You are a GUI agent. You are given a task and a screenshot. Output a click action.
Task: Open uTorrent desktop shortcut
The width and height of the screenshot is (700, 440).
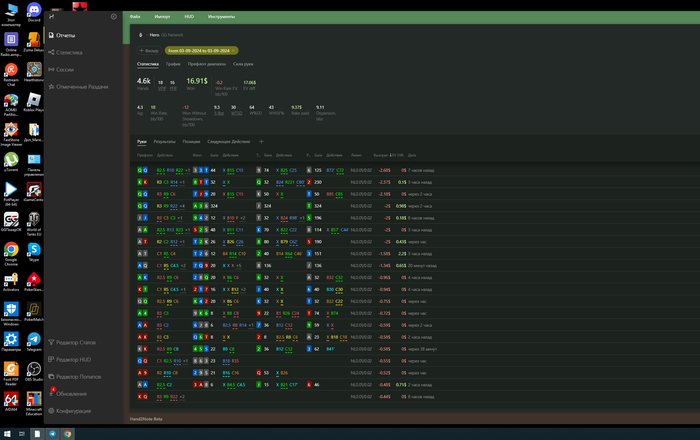coord(11,162)
